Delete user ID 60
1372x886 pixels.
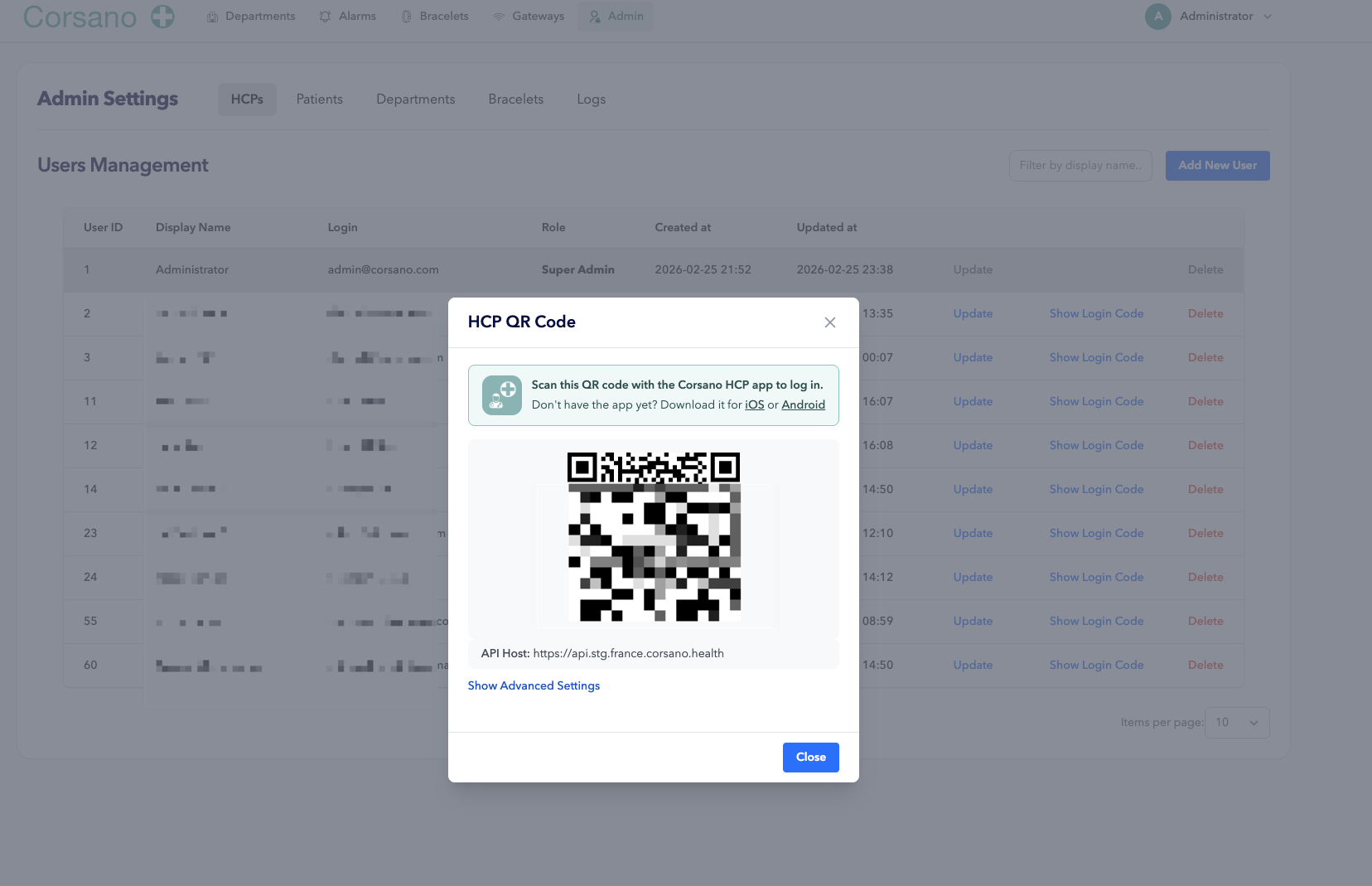tap(1205, 665)
